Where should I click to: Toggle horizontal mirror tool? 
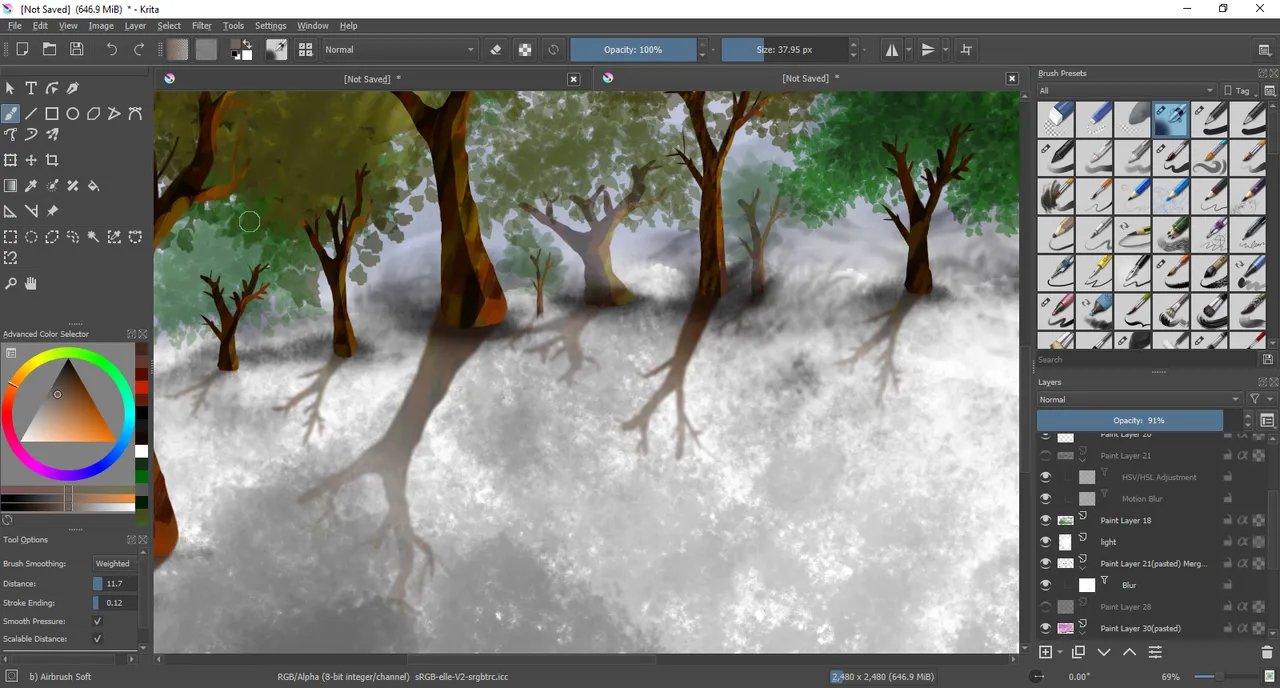(892, 49)
